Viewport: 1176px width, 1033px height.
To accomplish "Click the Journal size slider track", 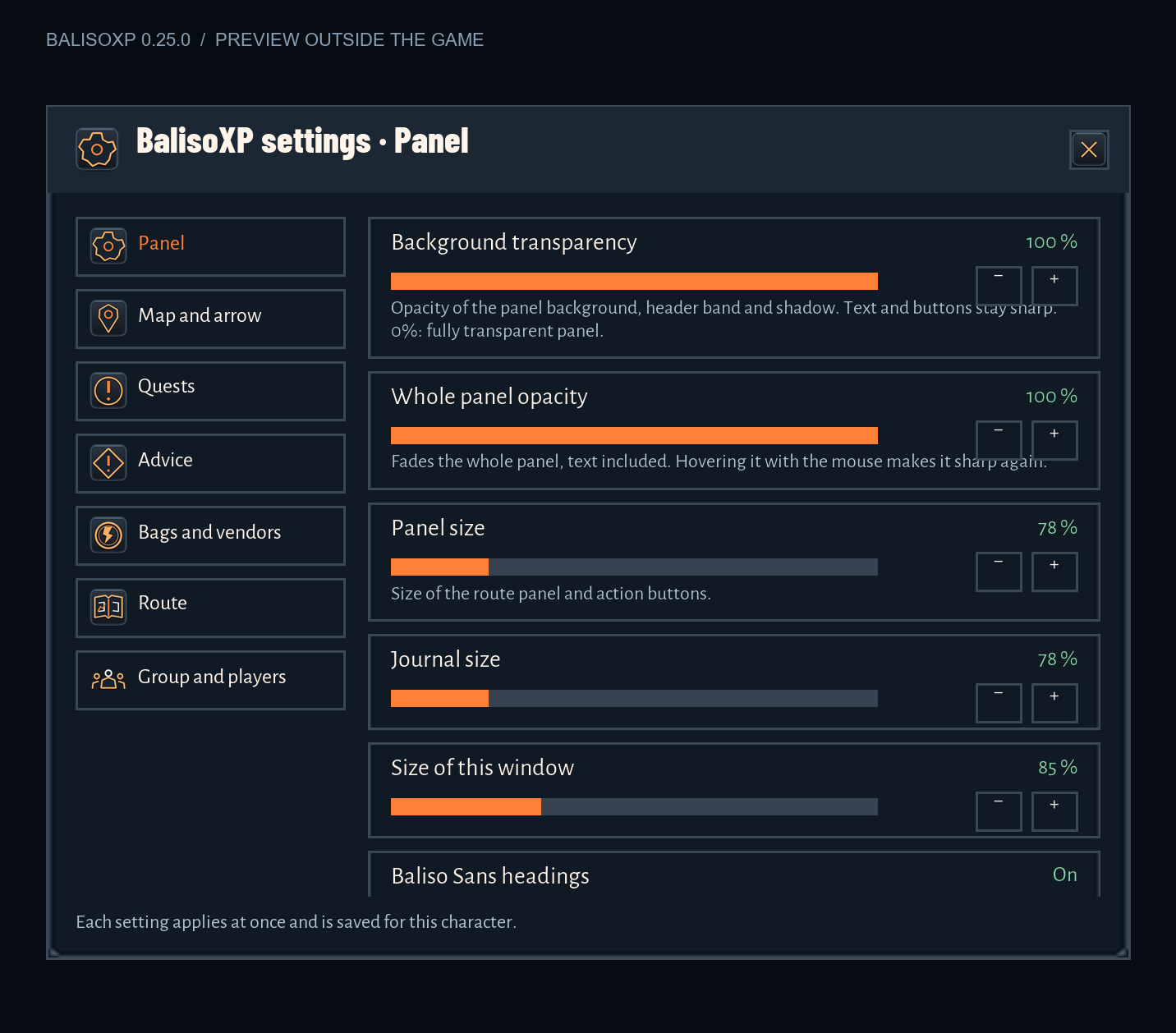I will tap(634, 698).
